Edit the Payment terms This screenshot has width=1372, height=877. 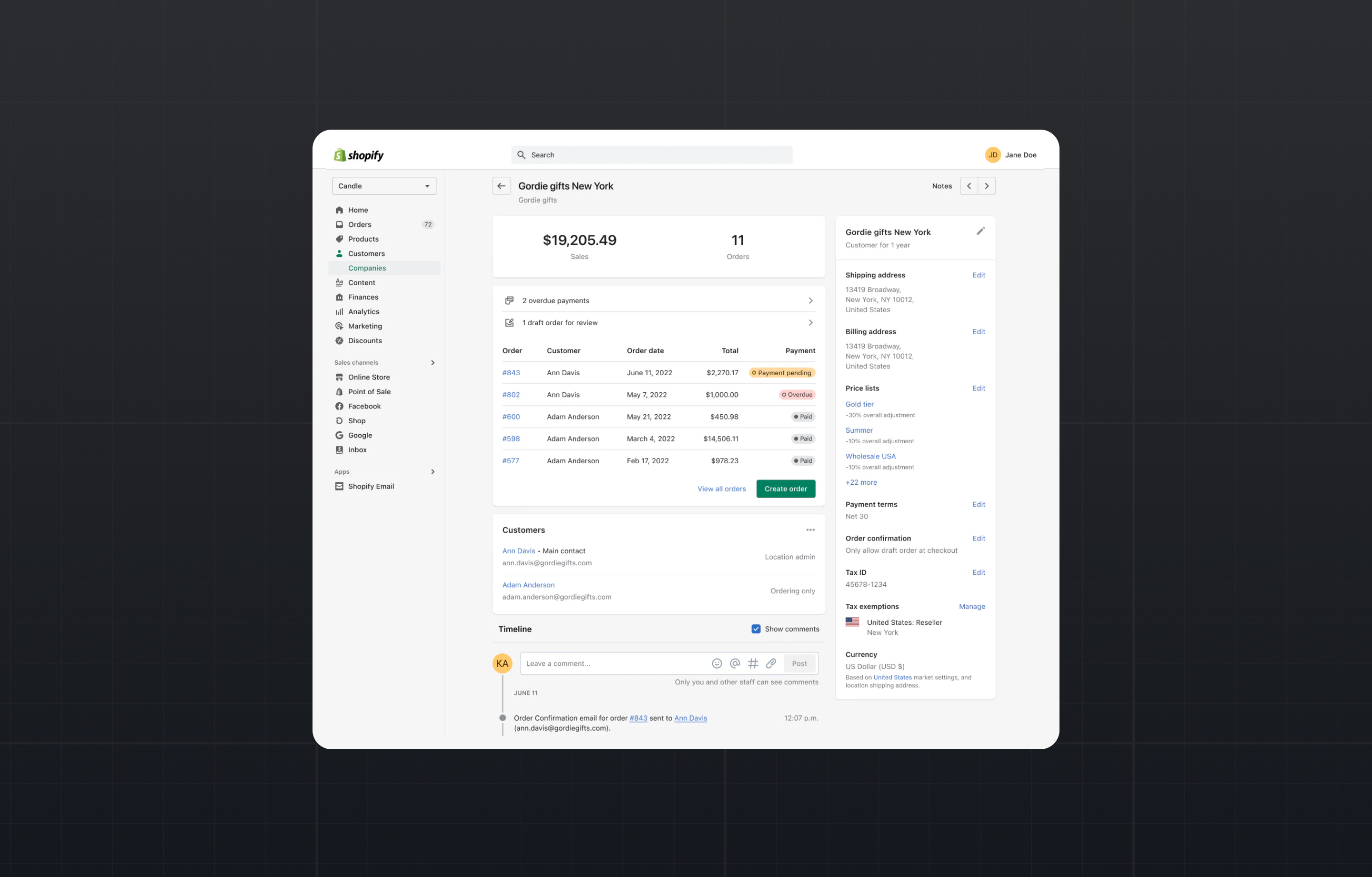click(979, 505)
